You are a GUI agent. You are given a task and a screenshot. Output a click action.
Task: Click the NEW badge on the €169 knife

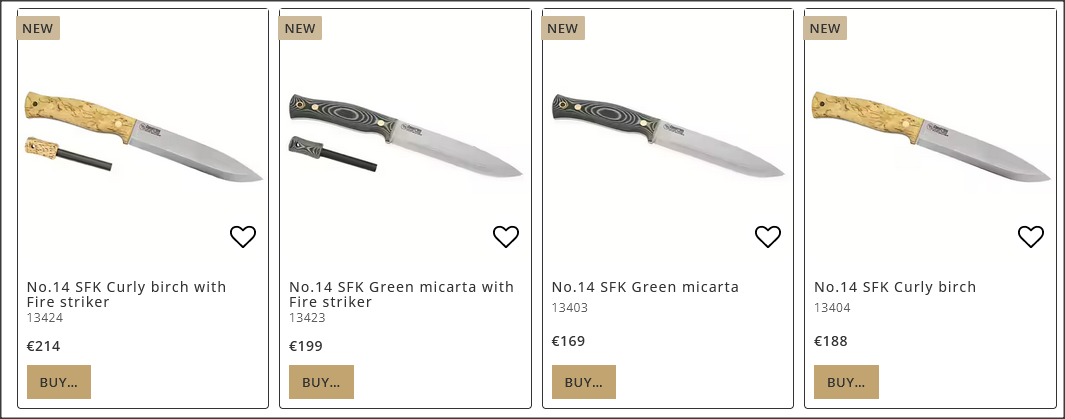pyautogui.click(x=563, y=28)
